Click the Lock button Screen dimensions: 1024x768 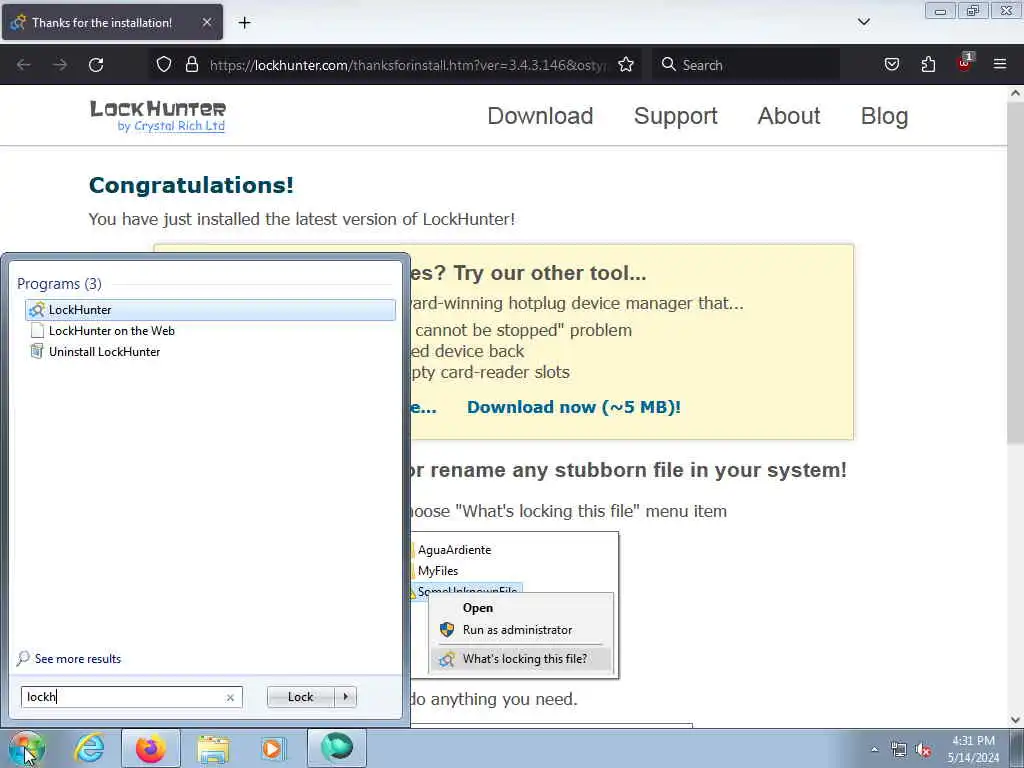click(300, 697)
